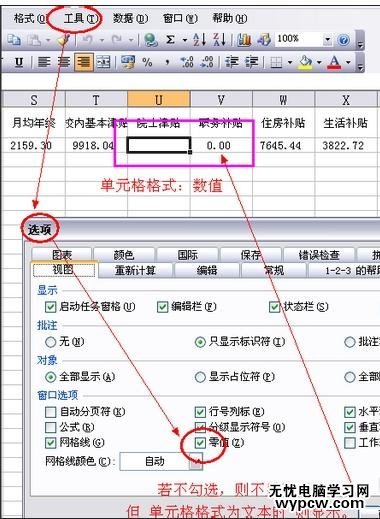Screen dimensions: 380x519
Task: Toggle 启动任务窗格 checkbox
Action: tap(50, 307)
